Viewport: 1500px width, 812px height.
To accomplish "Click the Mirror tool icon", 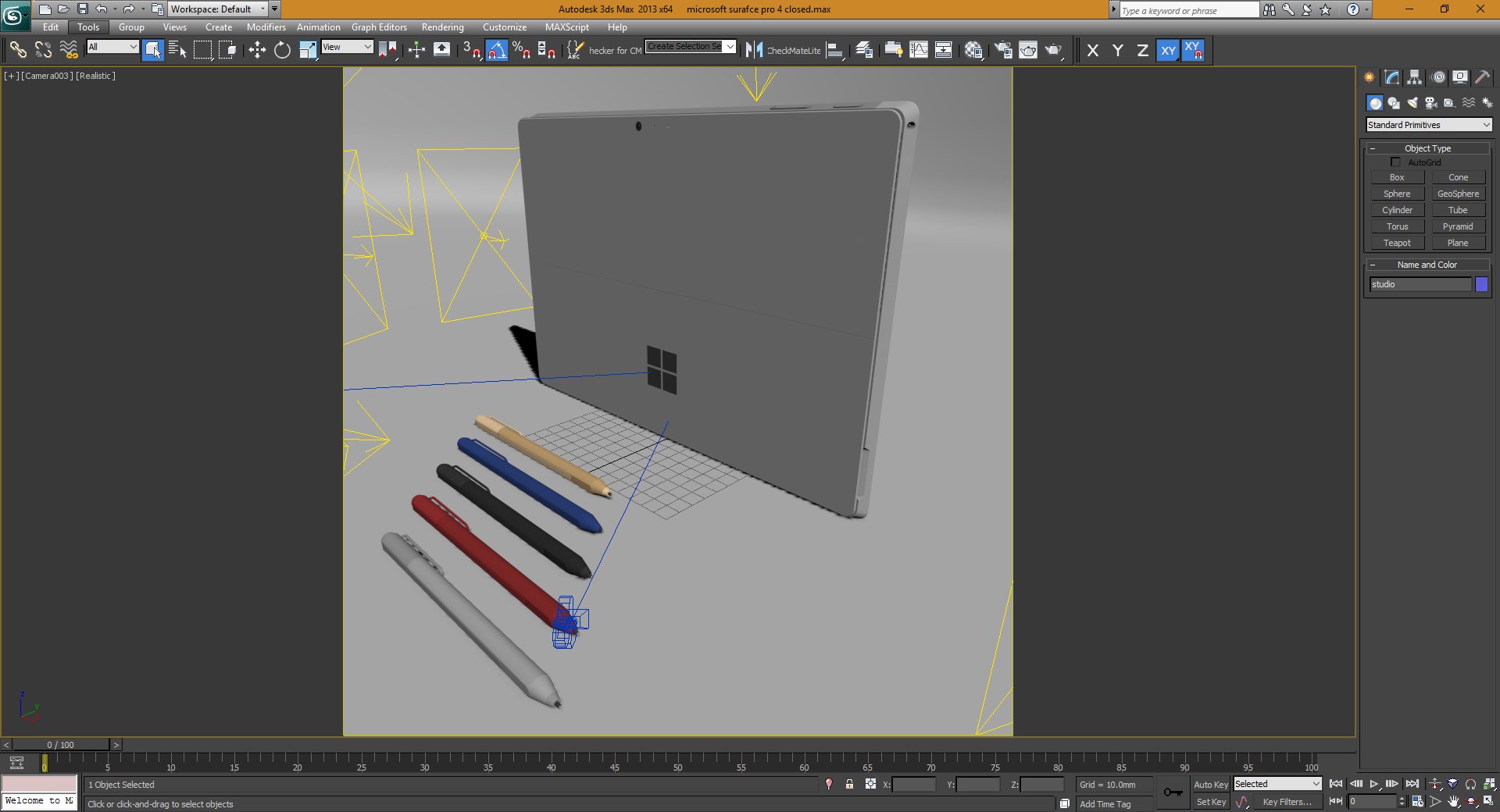I will [x=754, y=50].
